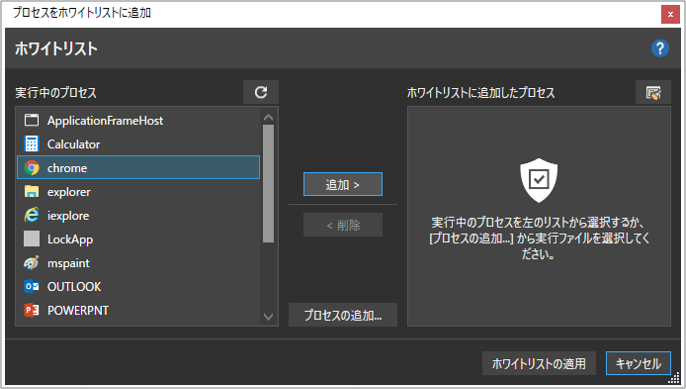686x389 pixels.
Task: Click the shield checkmark icon
Action: click(539, 180)
